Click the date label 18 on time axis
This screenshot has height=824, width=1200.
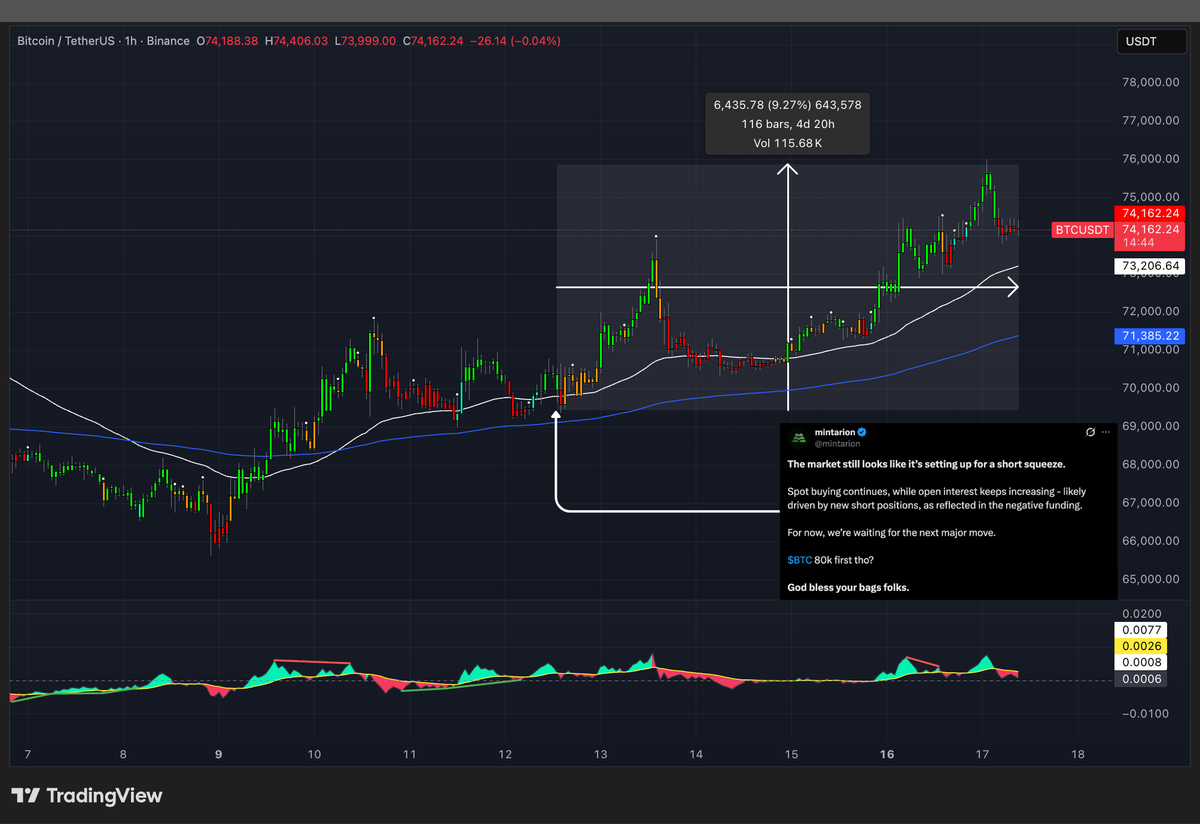[1077, 754]
